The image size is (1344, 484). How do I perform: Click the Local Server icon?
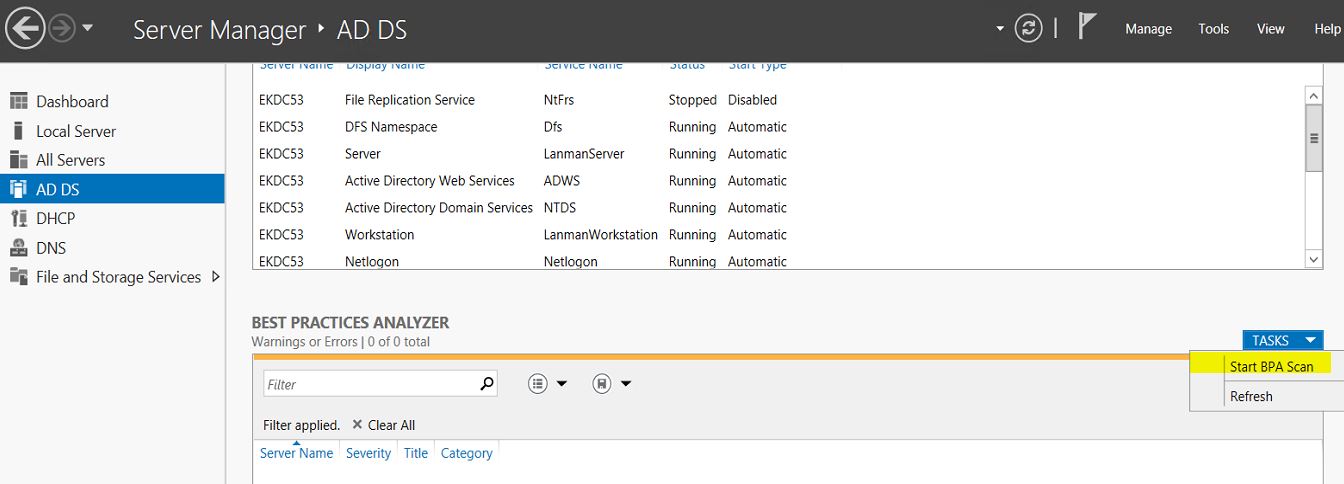pos(18,131)
